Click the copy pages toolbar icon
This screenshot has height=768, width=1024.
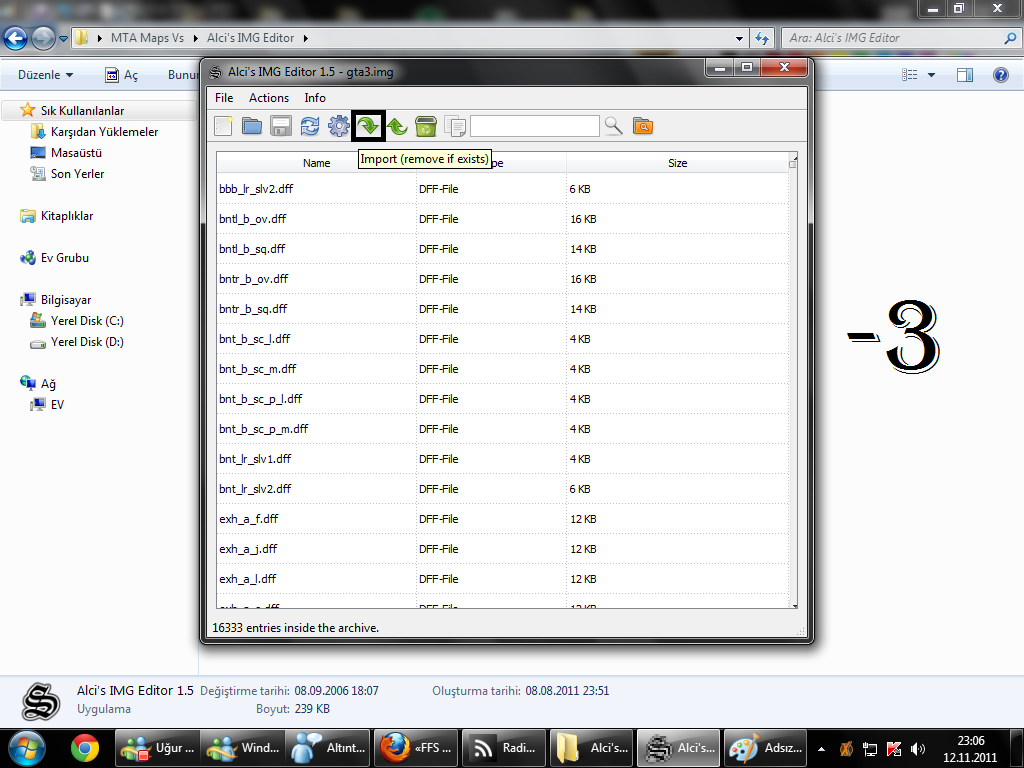click(x=455, y=126)
